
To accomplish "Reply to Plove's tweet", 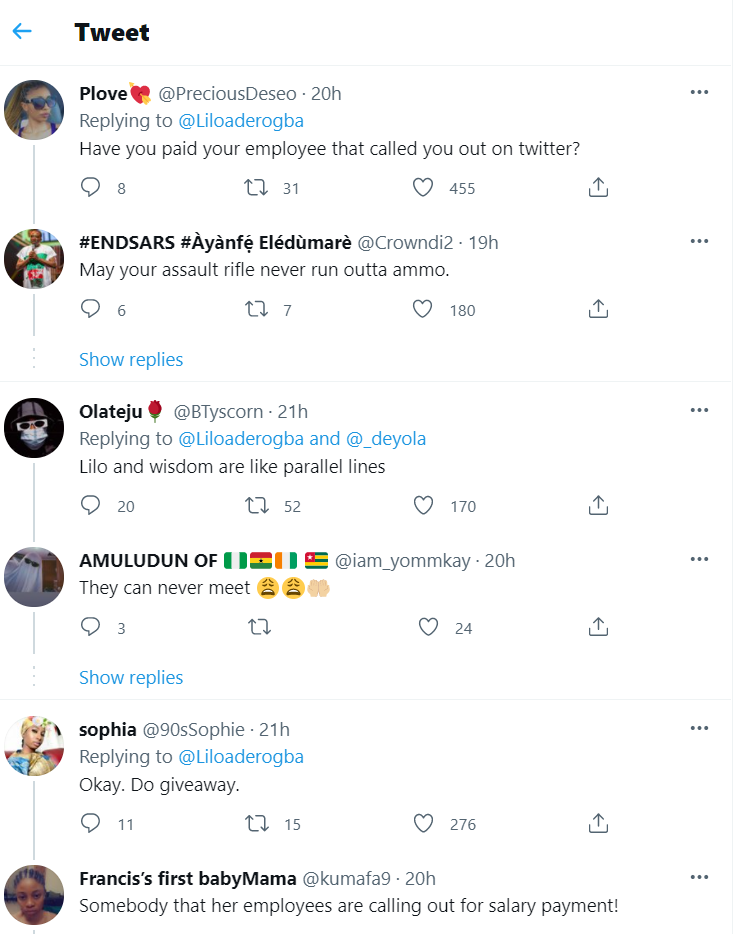I will point(91,187).
